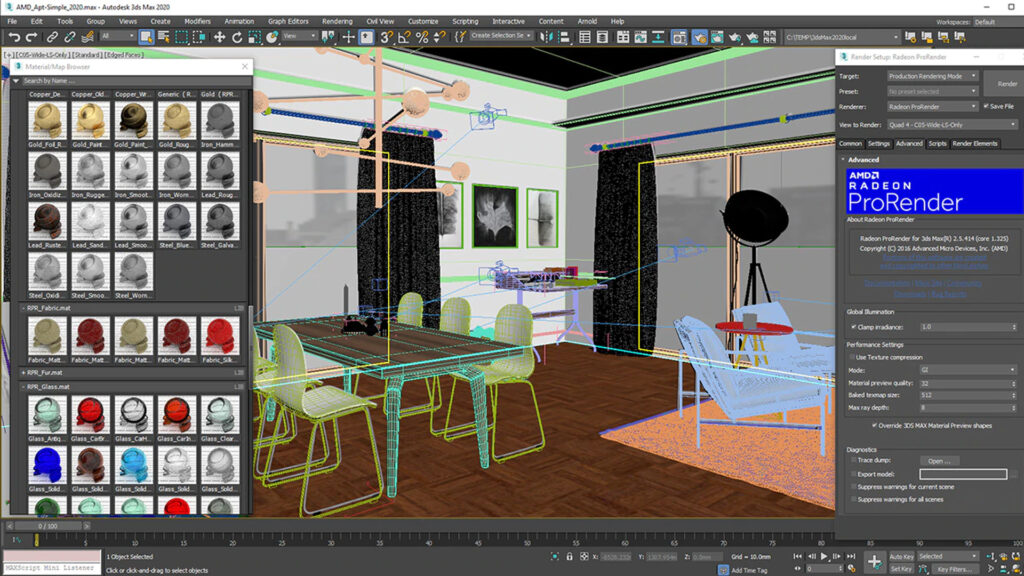Image resolution: width=1024 pixels, height=576 pixels.
Task: Click the Export model path input field
Action: point(963,474)
